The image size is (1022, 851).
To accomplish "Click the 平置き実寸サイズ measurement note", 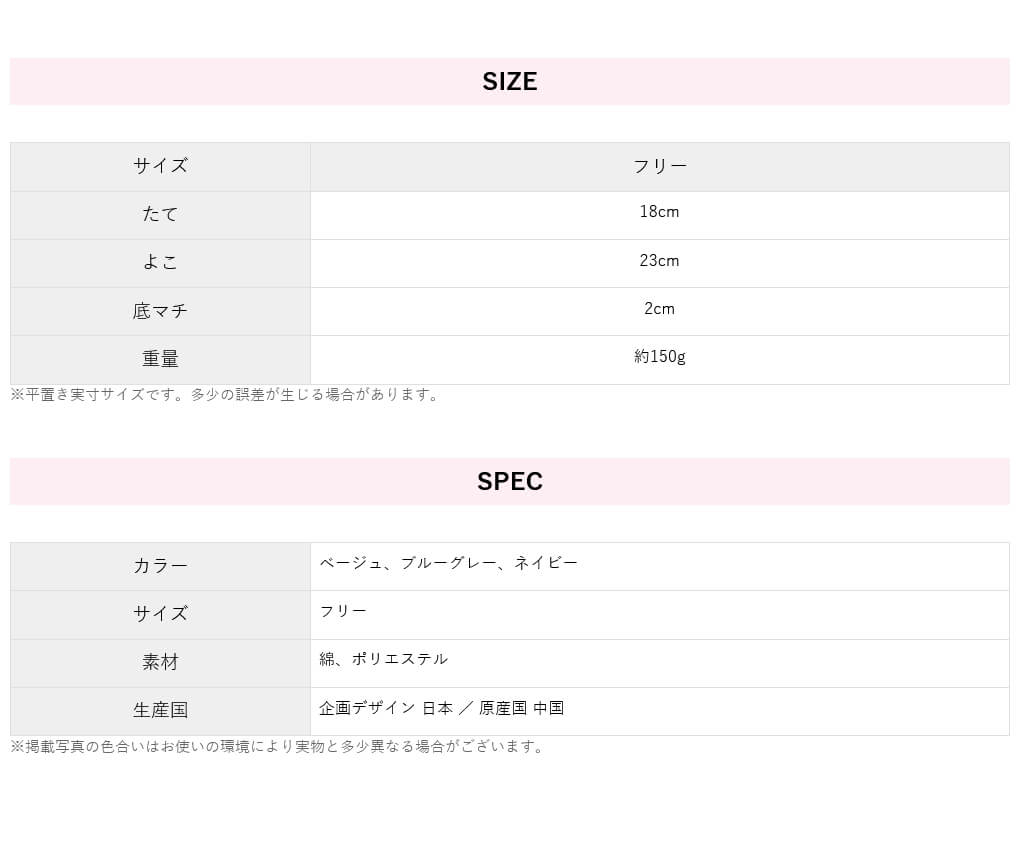I will 225,395.
